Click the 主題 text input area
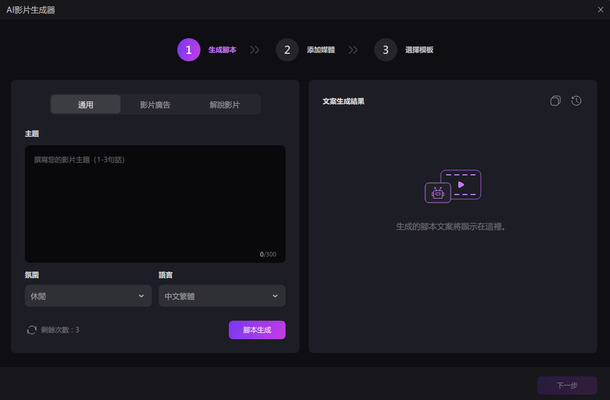Screen dimensions: 610x400 click(x=155, y=204)
